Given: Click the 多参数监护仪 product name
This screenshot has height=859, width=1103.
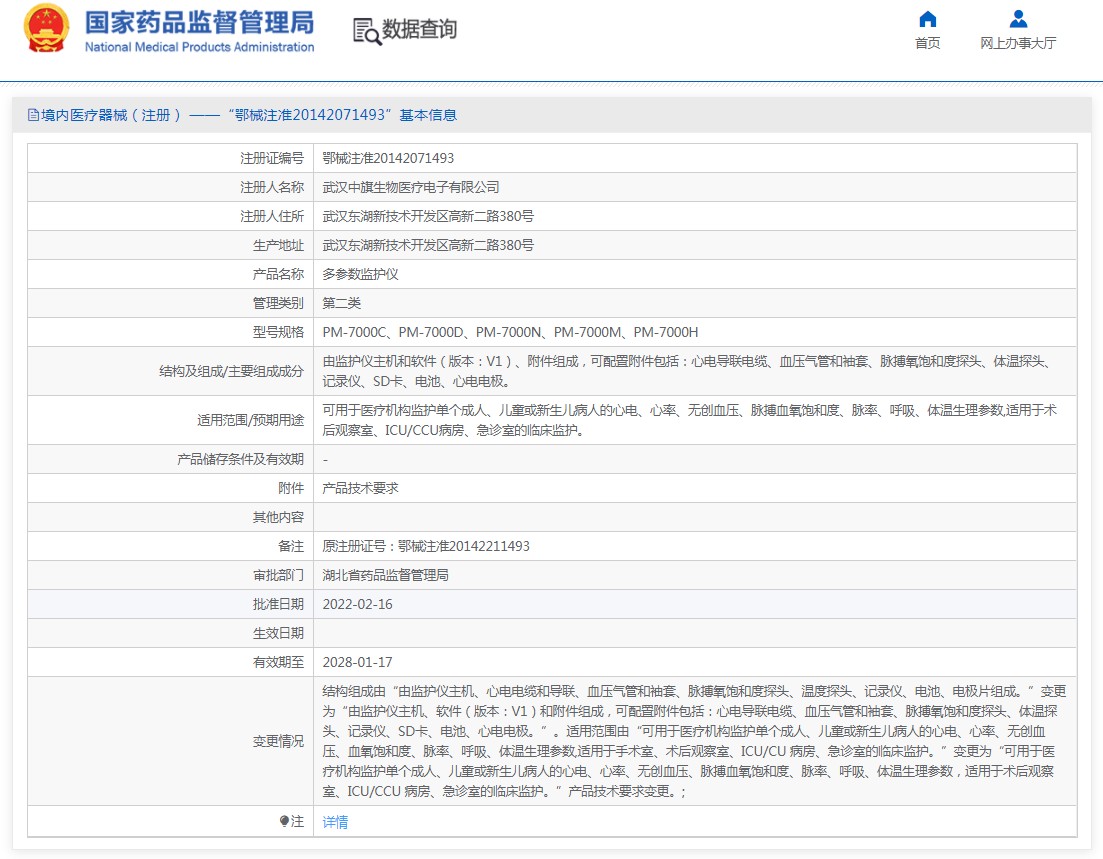Looking at the screenshot, I should pyautogui.click(x=360, y=274).
